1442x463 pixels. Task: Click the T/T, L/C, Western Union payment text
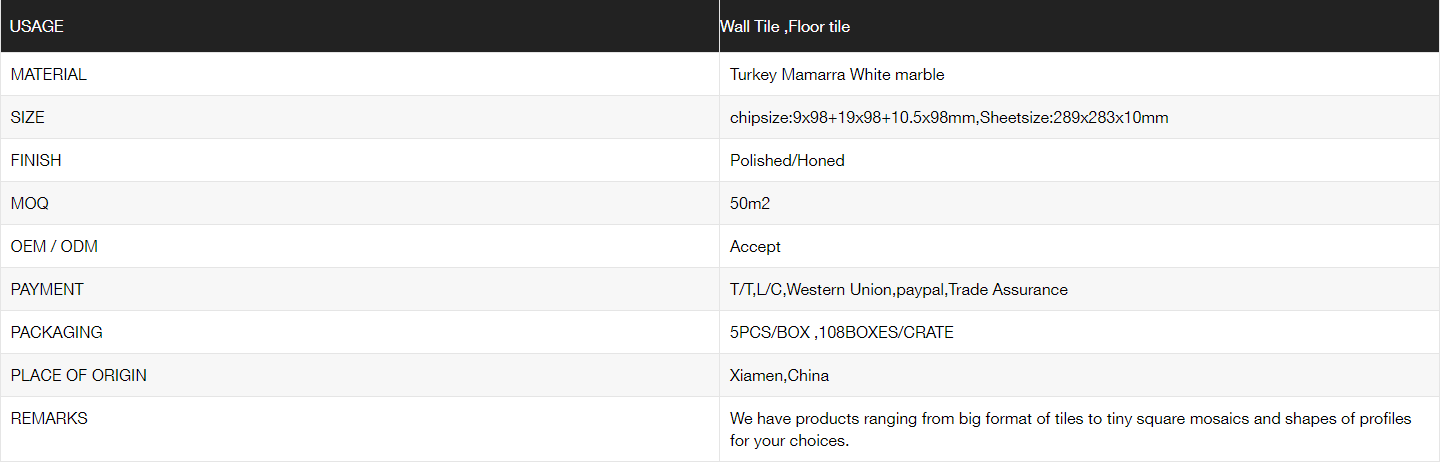click(899, 289)
